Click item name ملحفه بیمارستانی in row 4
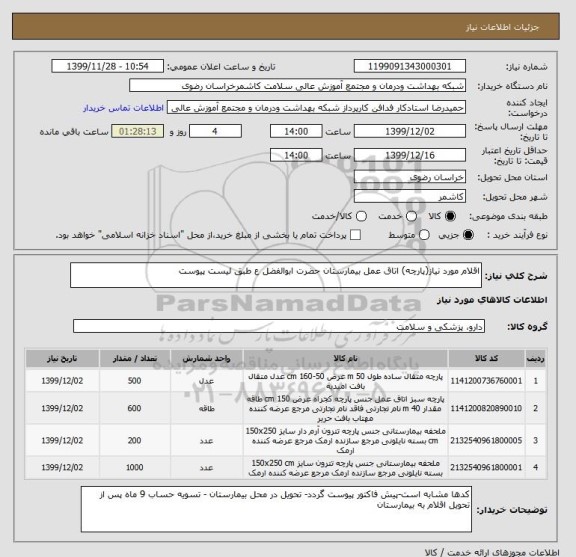The width and height of the screenshot is (576, 557). point(345,468)
